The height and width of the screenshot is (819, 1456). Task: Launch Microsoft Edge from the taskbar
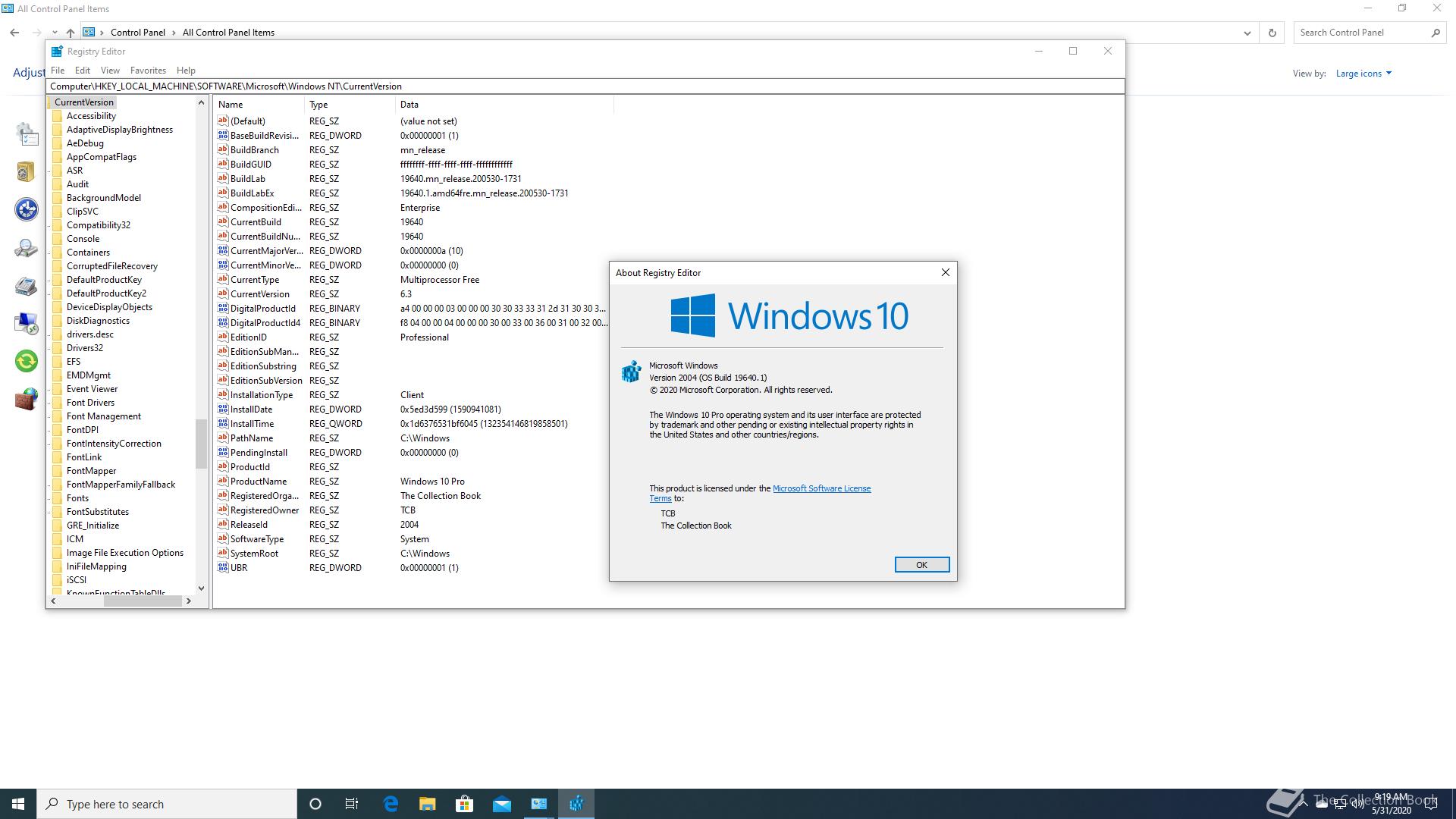[x=391, y=804]
